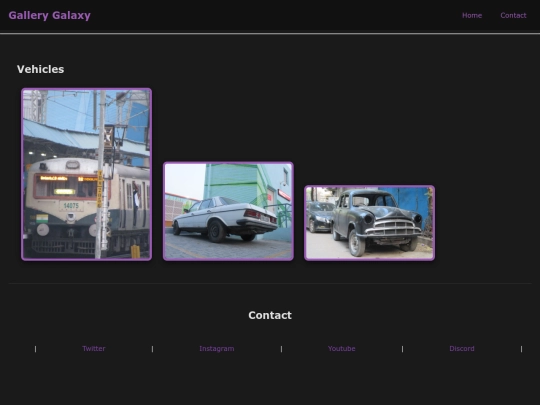This screenshot has height=405, width=540.
Task: Select the Vehicles section heading
Action: pos(41,69)
